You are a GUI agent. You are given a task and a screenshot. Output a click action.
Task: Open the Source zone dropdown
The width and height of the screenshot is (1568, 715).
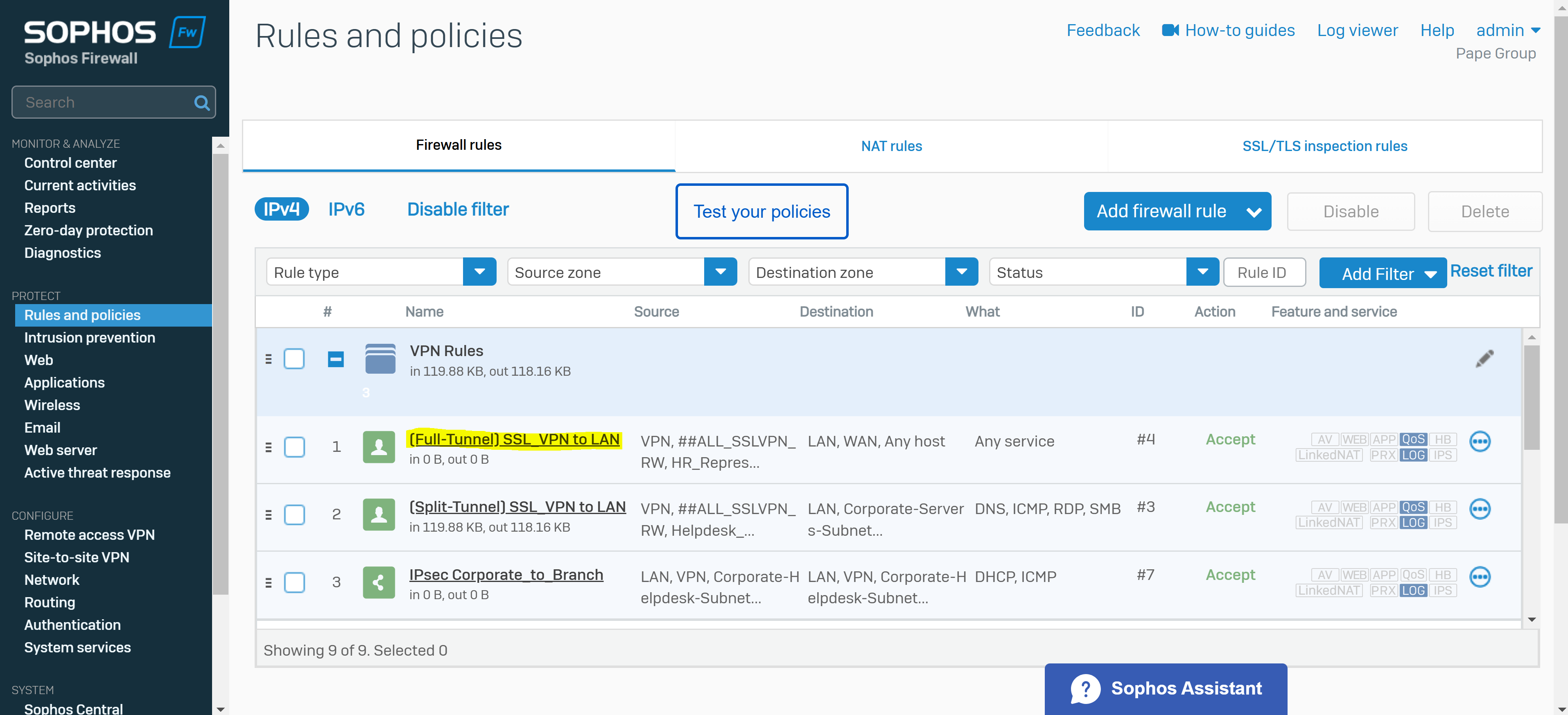tap(622, 272)
